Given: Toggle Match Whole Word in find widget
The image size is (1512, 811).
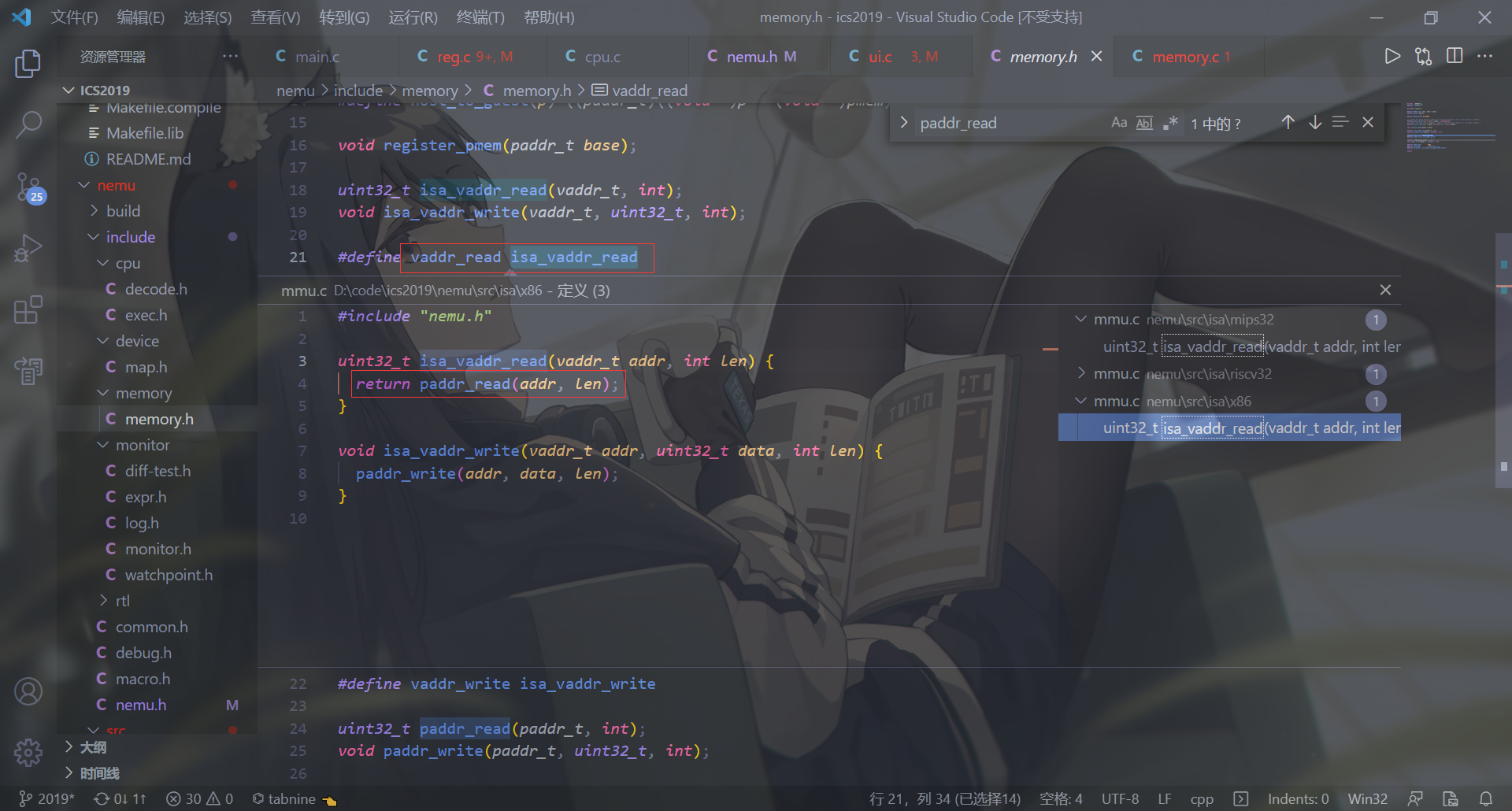Looking at the screenshot, I should click(1145, 122).
